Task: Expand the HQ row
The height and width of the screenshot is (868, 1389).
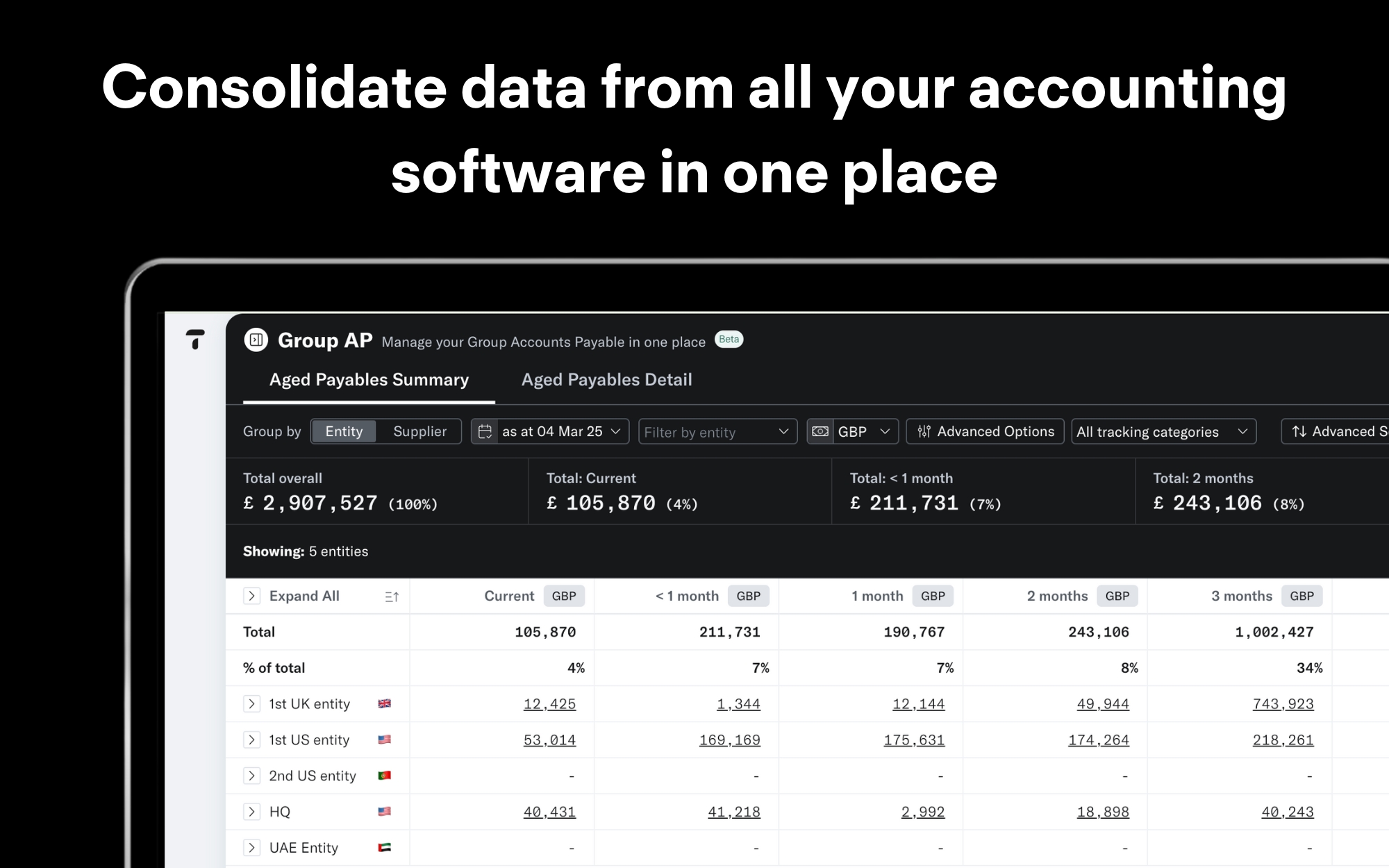Action: pyautogui.click(x=251, y=811)
